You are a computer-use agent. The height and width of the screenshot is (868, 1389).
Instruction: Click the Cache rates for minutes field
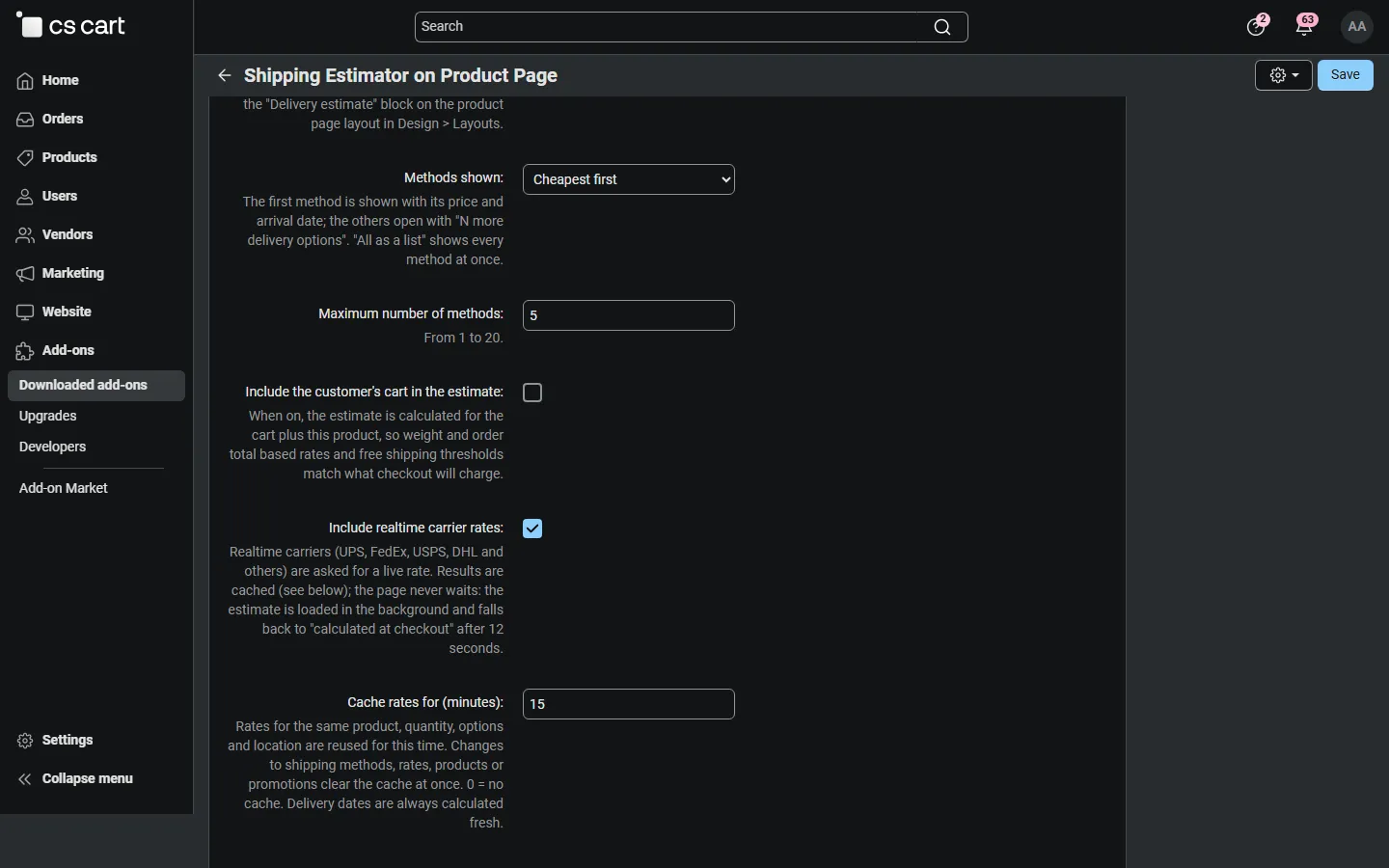[x=629, y=704]
